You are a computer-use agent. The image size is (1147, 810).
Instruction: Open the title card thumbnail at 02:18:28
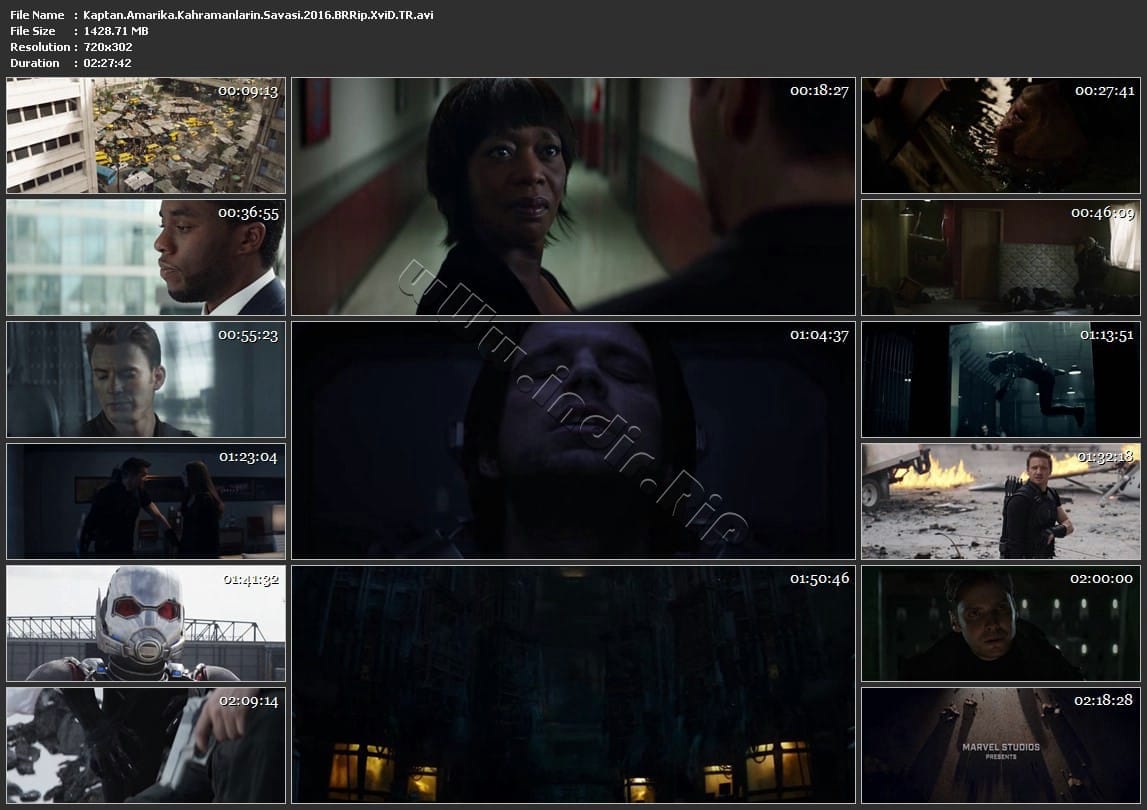coord(1001,745)
